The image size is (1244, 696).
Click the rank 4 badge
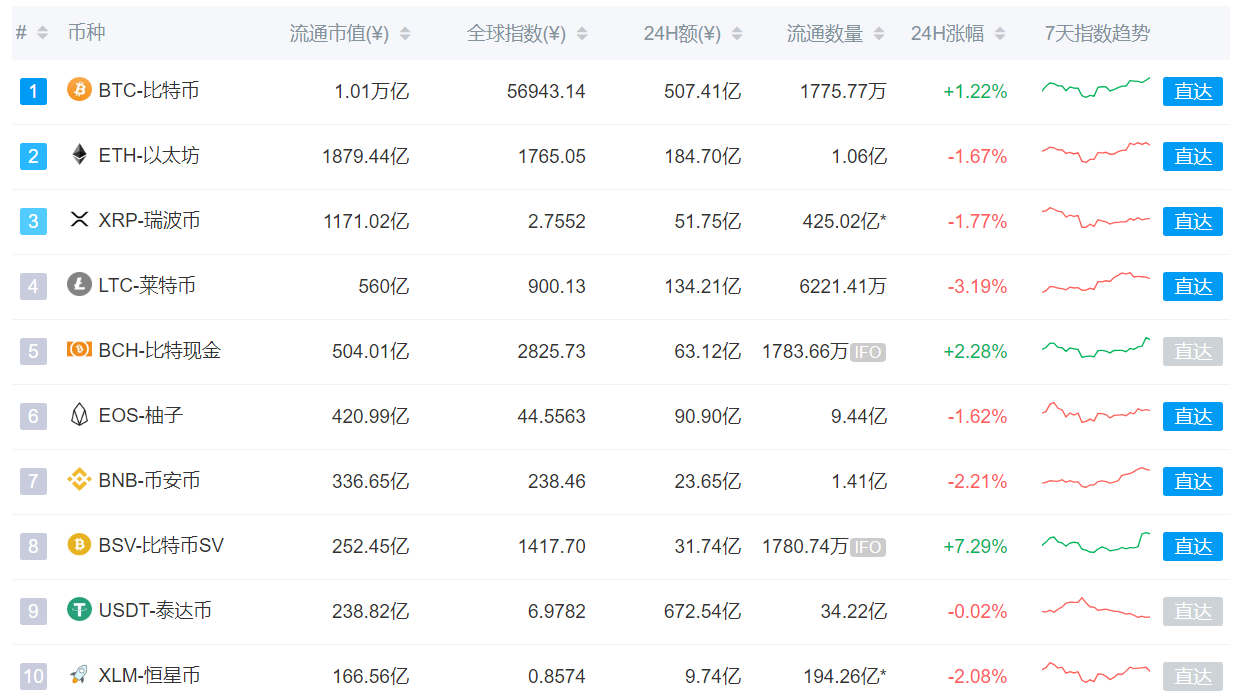[x=33, y=287]
